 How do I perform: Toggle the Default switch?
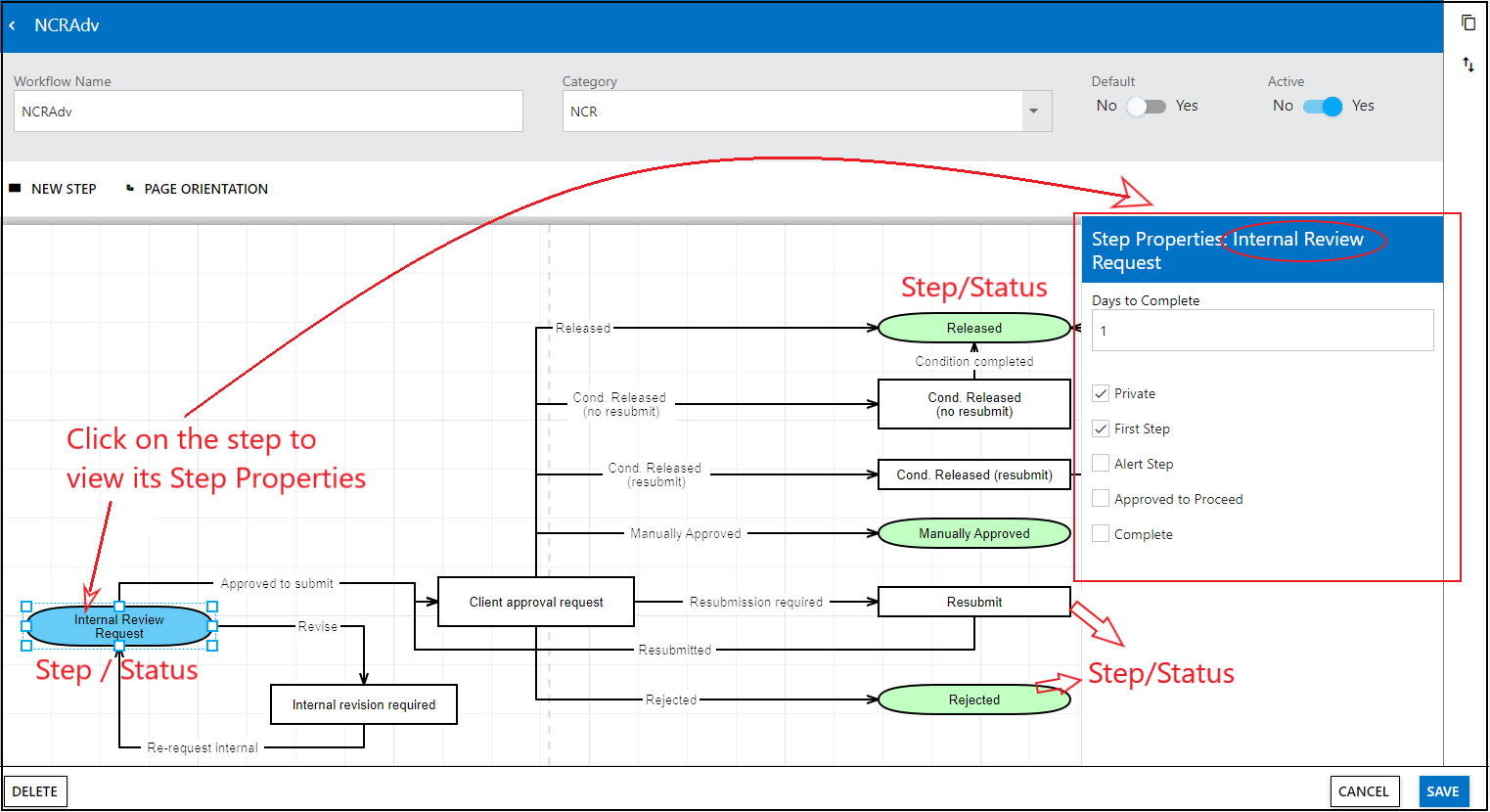tap(1146, 107)
